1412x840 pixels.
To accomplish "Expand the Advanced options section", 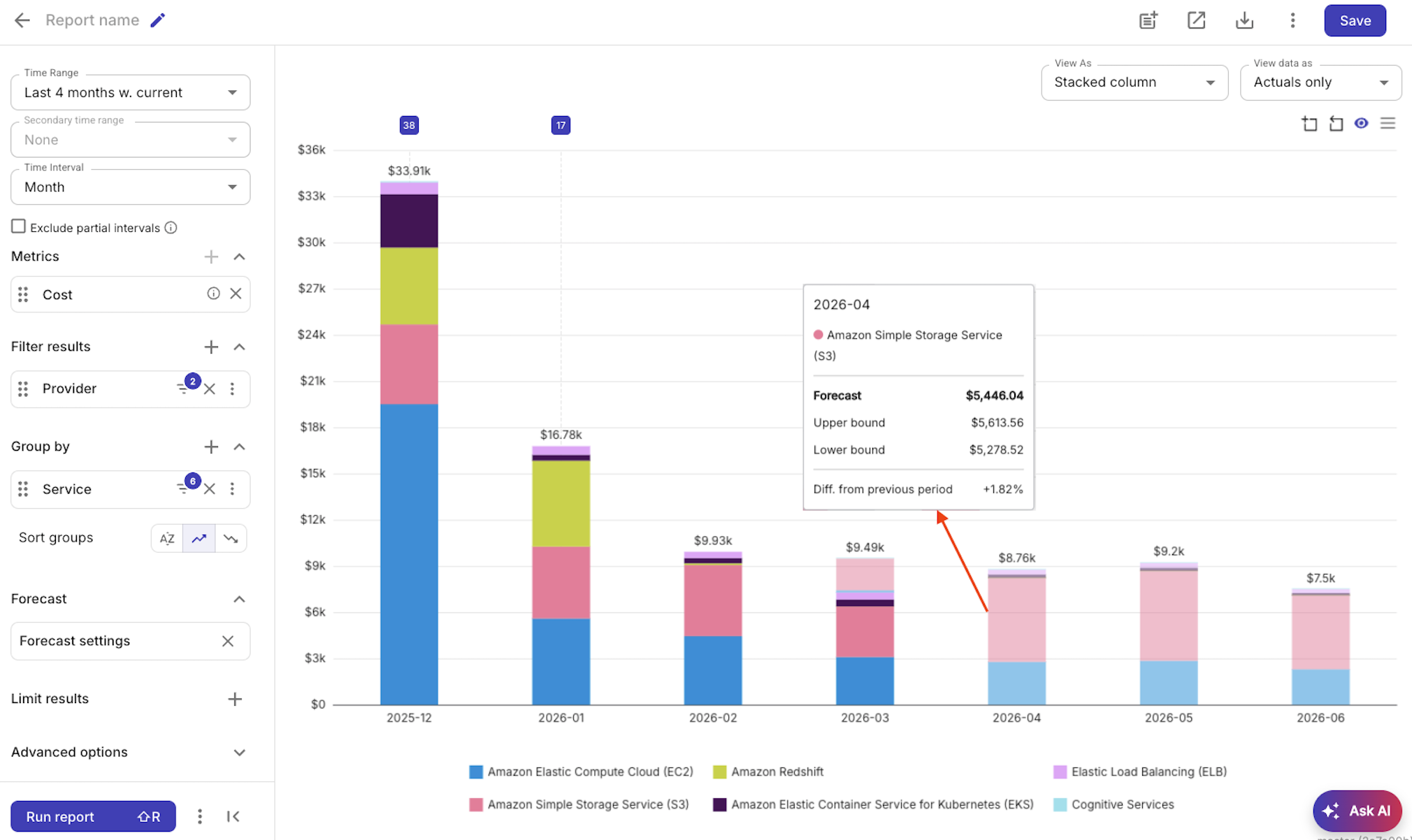I will pos(239,753).
